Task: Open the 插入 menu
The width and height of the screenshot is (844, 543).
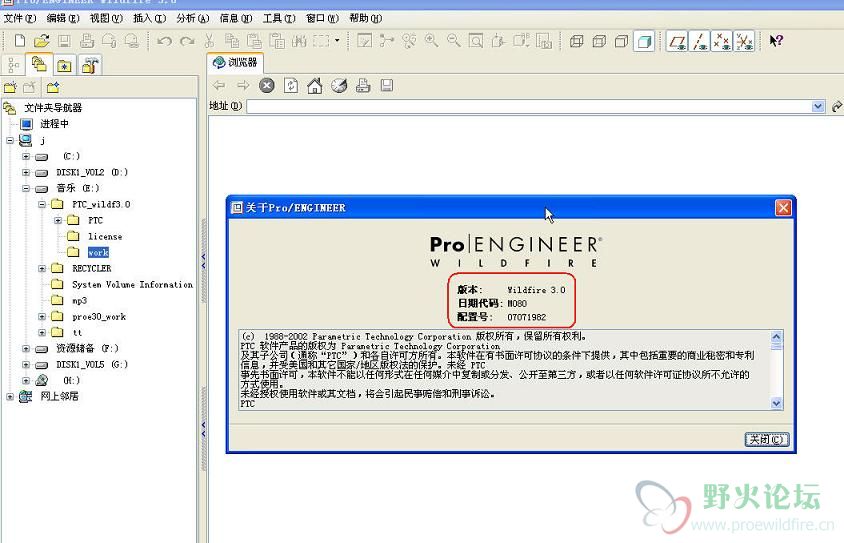Action: [149, 18]
